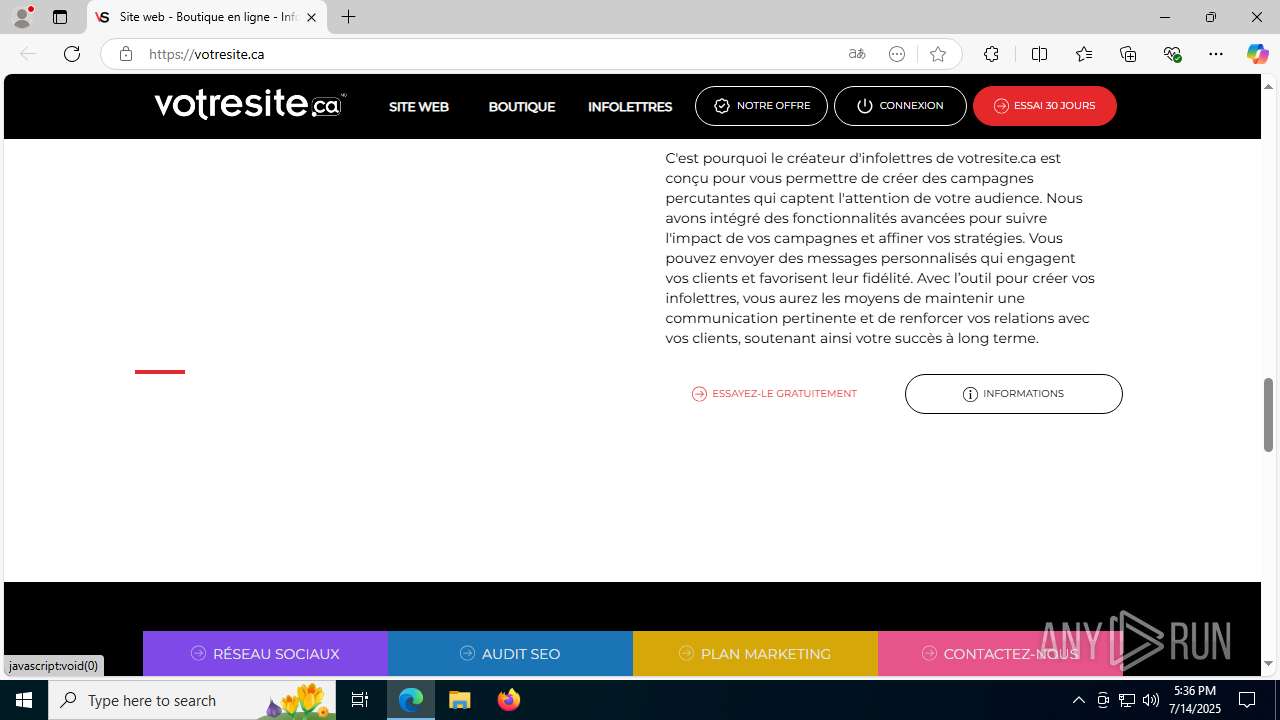
Task: Add this page to favorites
Action: click(x=937, y=54)
